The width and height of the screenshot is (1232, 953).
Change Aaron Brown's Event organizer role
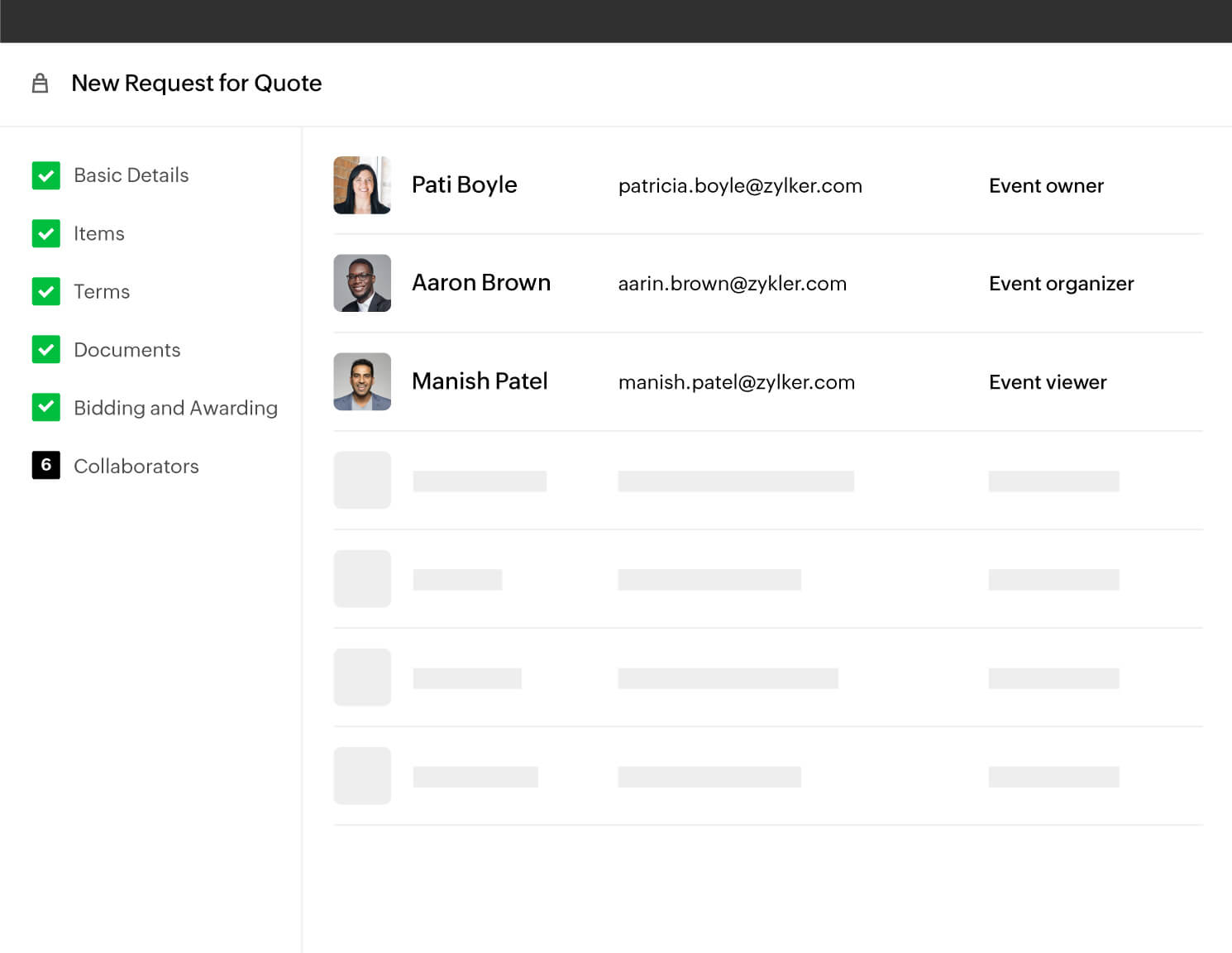click(1061, 284)
